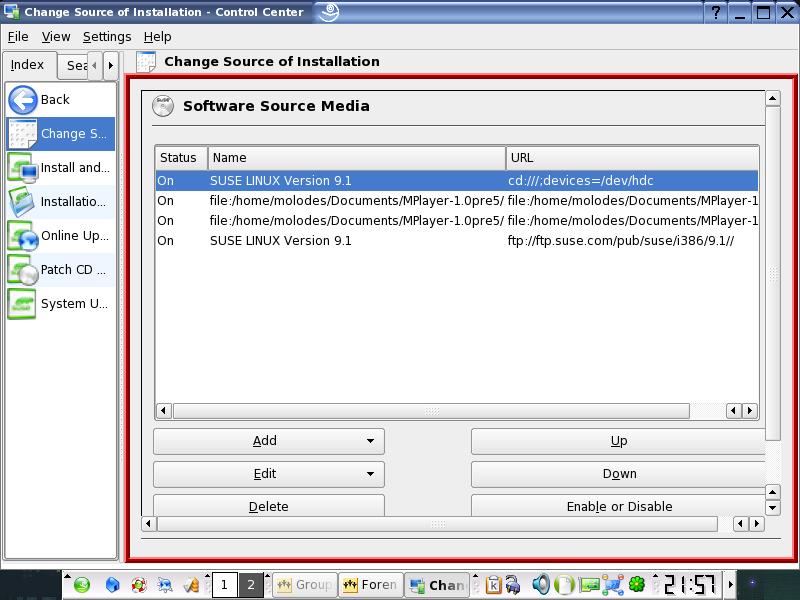Viewport: 800px width, 600px height.
Task: Click the source list horizontal scrollbar
Action: click(x=430, y=411)
